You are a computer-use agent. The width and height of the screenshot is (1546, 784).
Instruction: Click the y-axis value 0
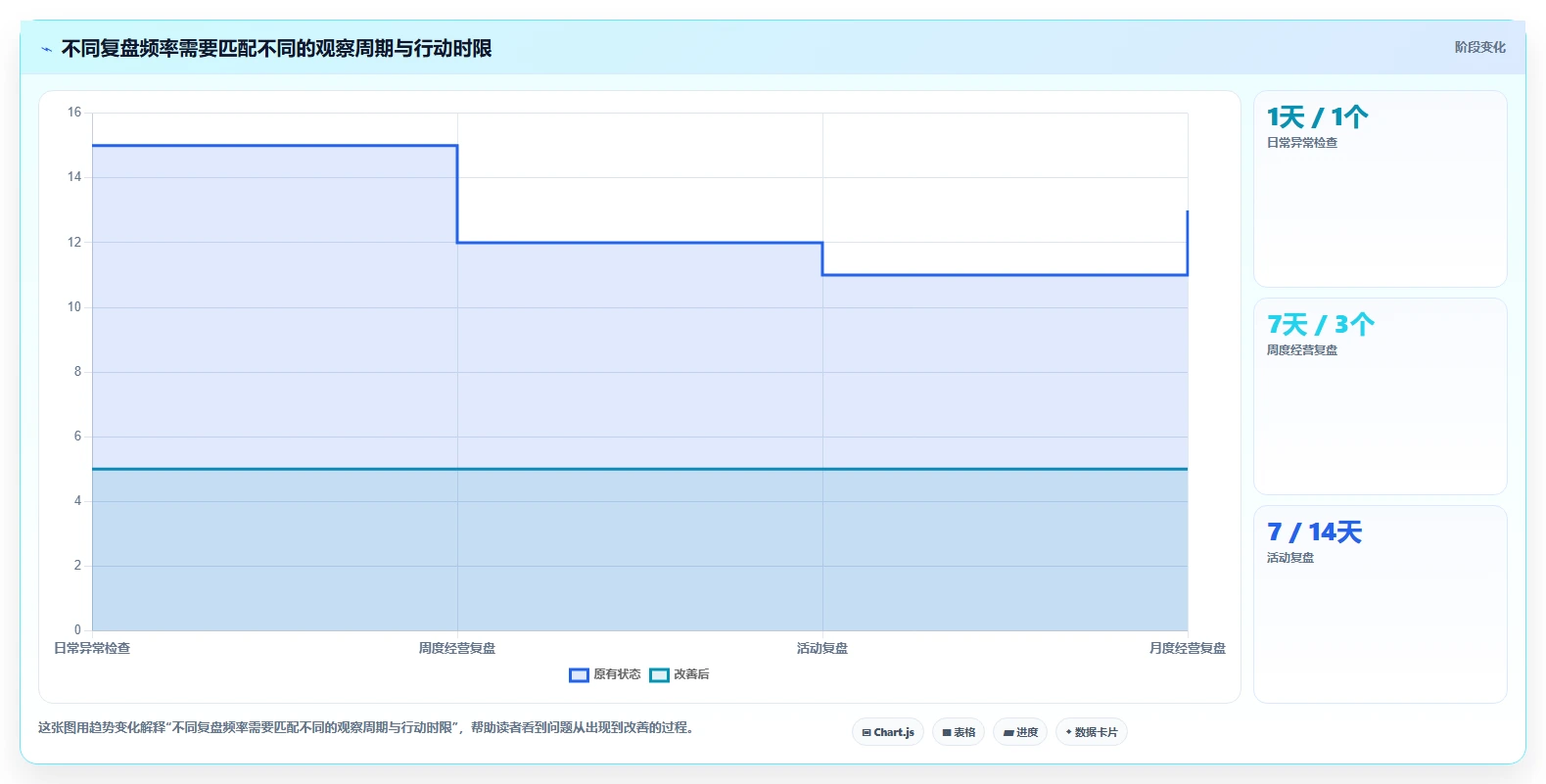(77, 629)
